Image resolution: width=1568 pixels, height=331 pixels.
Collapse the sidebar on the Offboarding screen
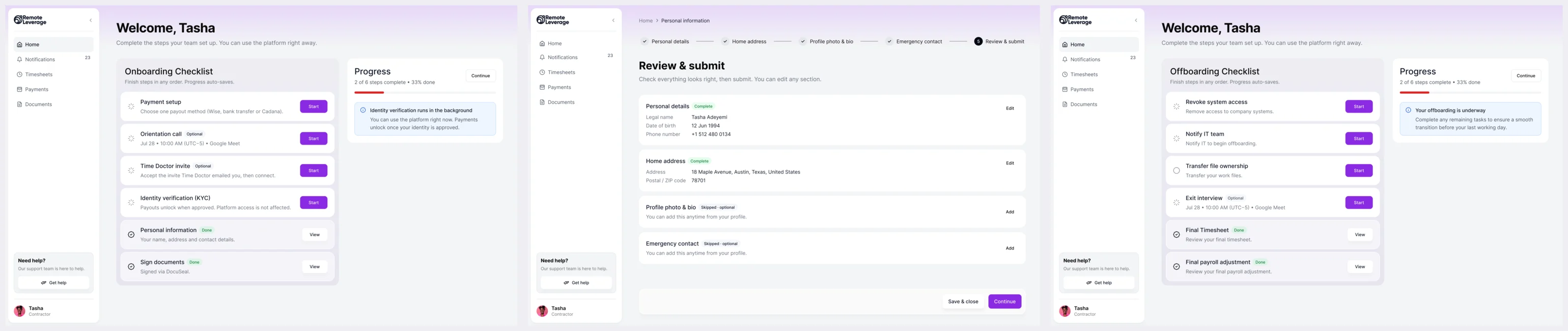1136,20
